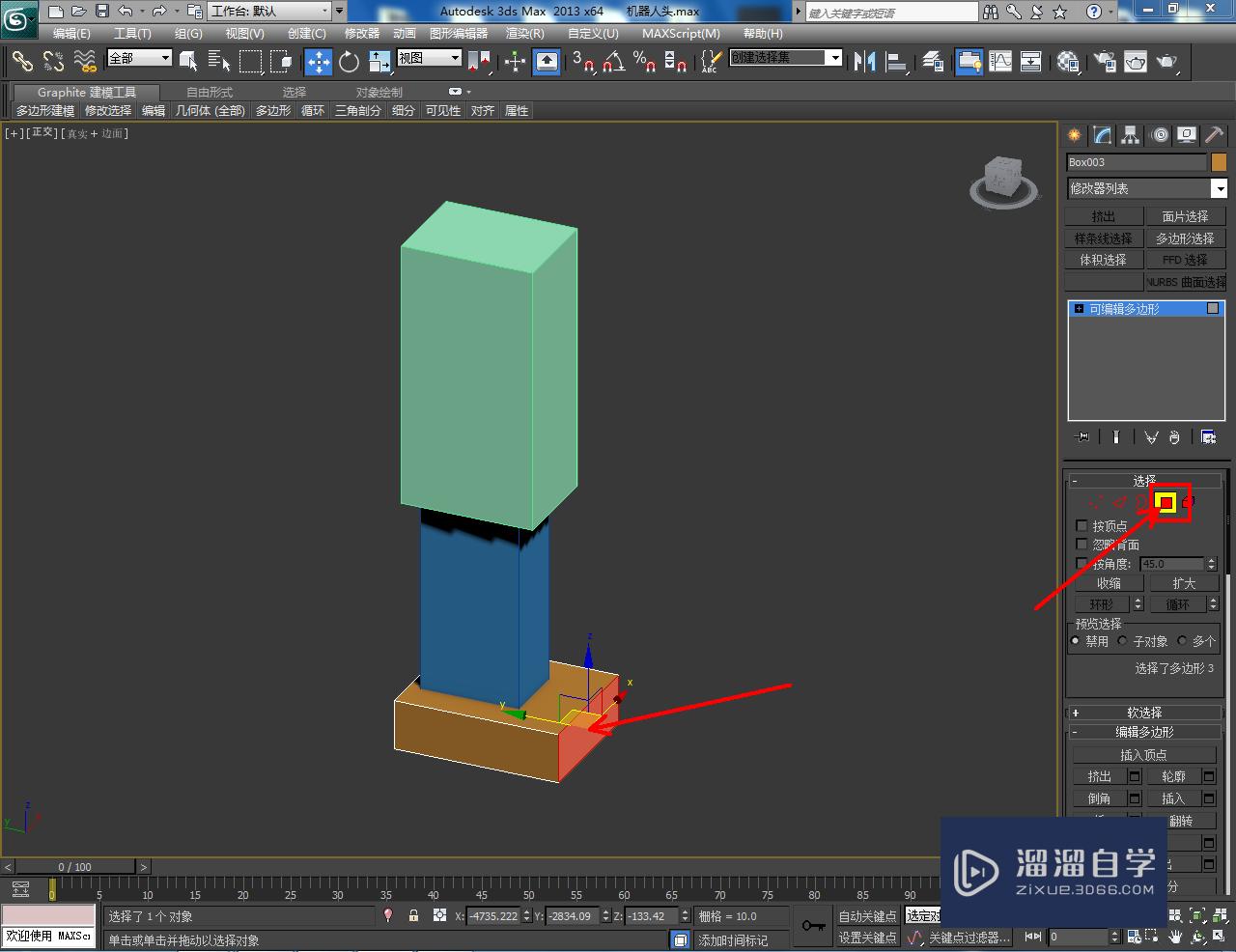
Task: Click the 插入顶点 button
Action: click(x=1144, y=755)
